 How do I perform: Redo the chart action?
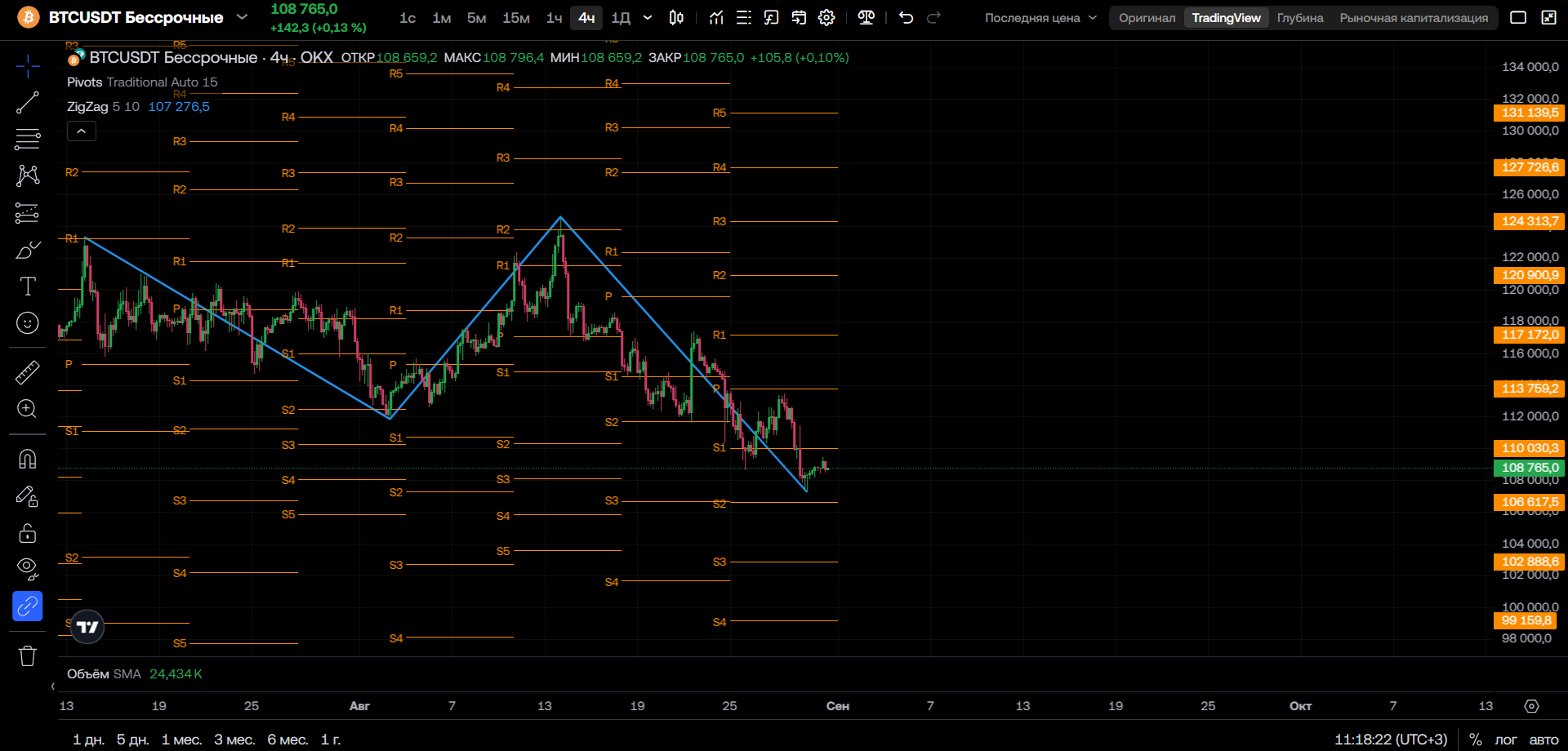click(933, 18)
